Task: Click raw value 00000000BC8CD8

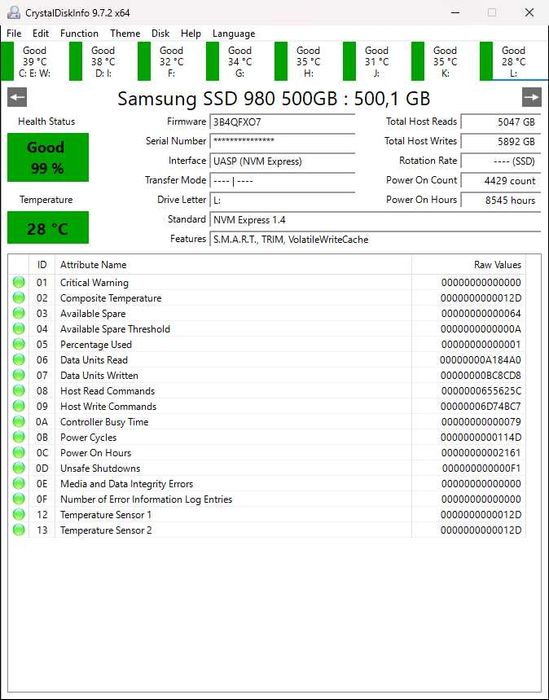Action: click(481, 375)
